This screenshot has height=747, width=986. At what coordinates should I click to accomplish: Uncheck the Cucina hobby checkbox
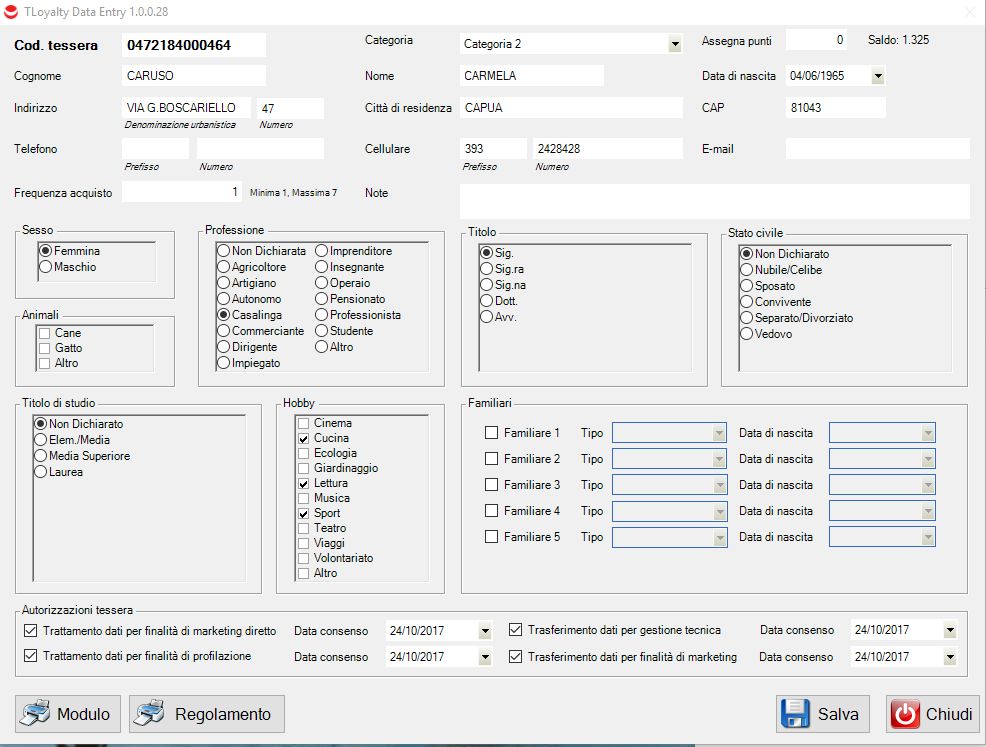(303, 438)
